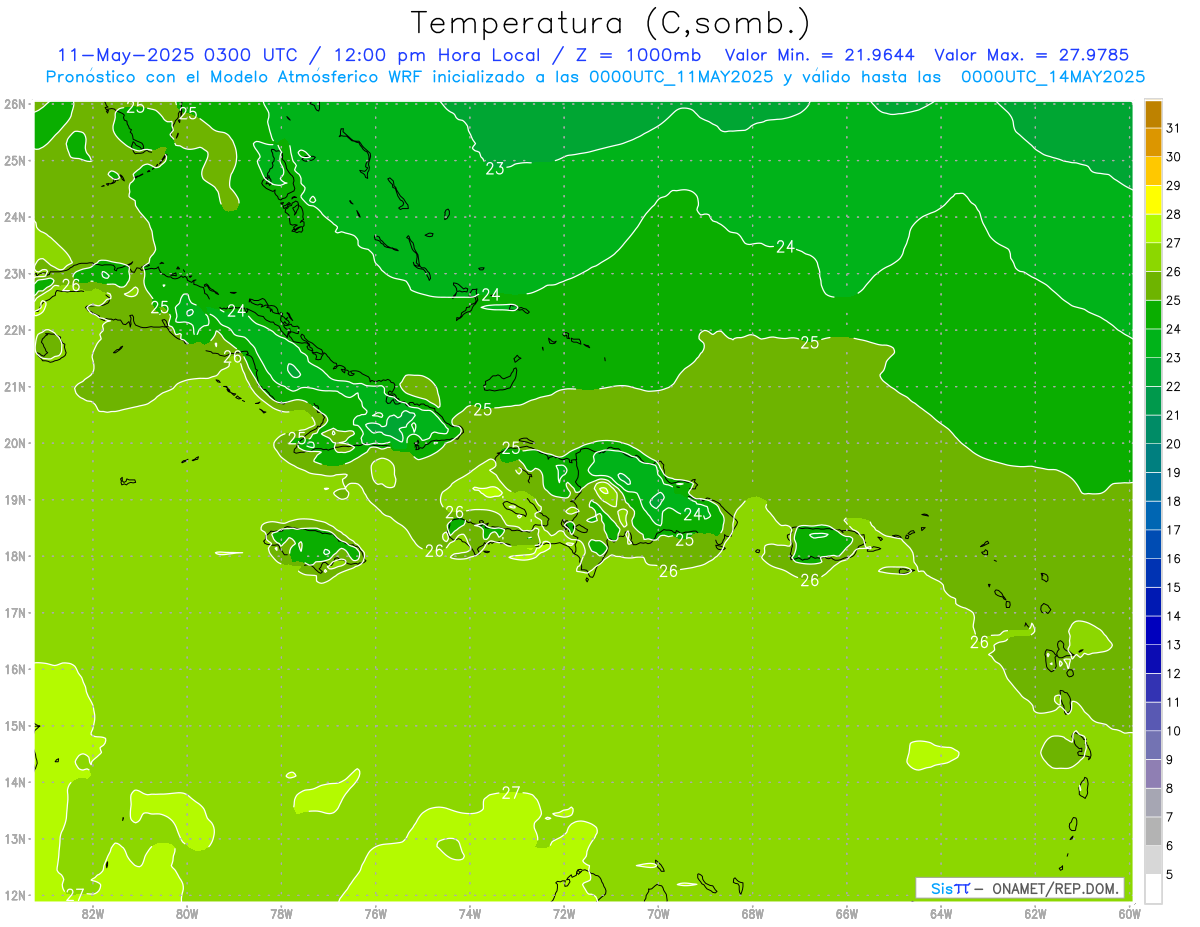Click legend scale value '7'
The height and width of the screenshot is (927, 1200).
(1171, 817)
